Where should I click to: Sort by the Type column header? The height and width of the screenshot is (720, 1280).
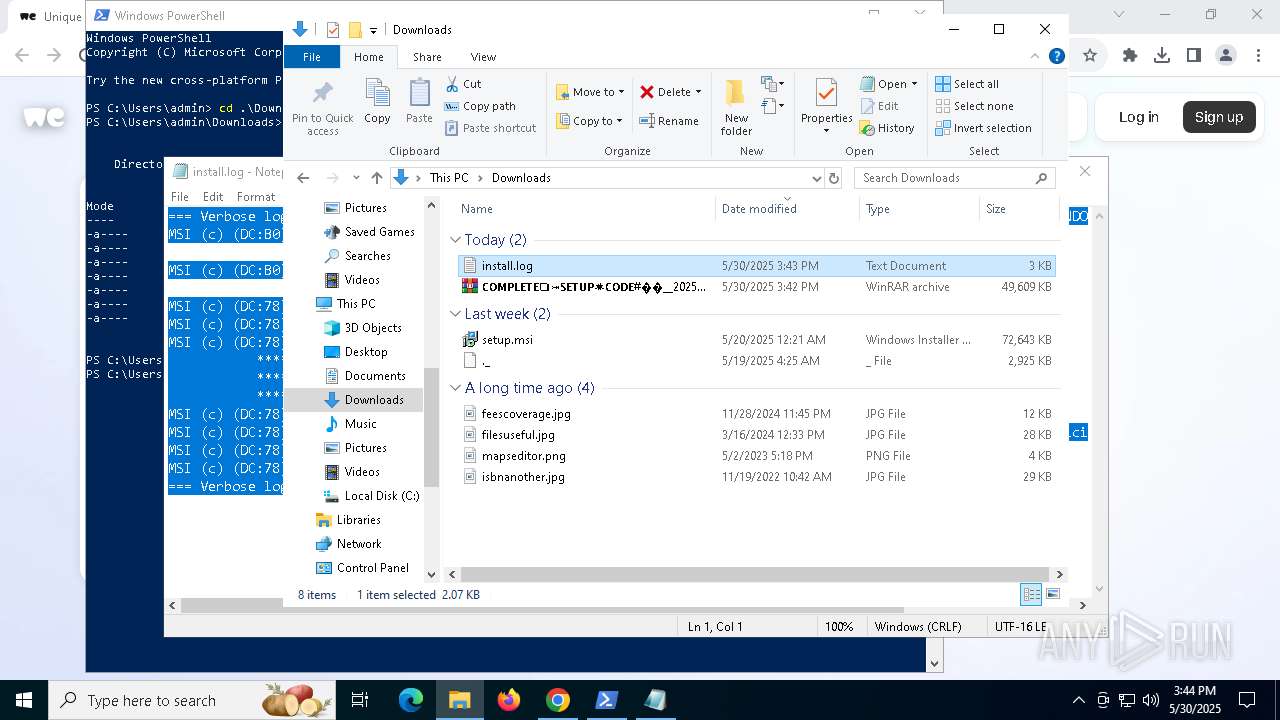(x=920, y=209)
